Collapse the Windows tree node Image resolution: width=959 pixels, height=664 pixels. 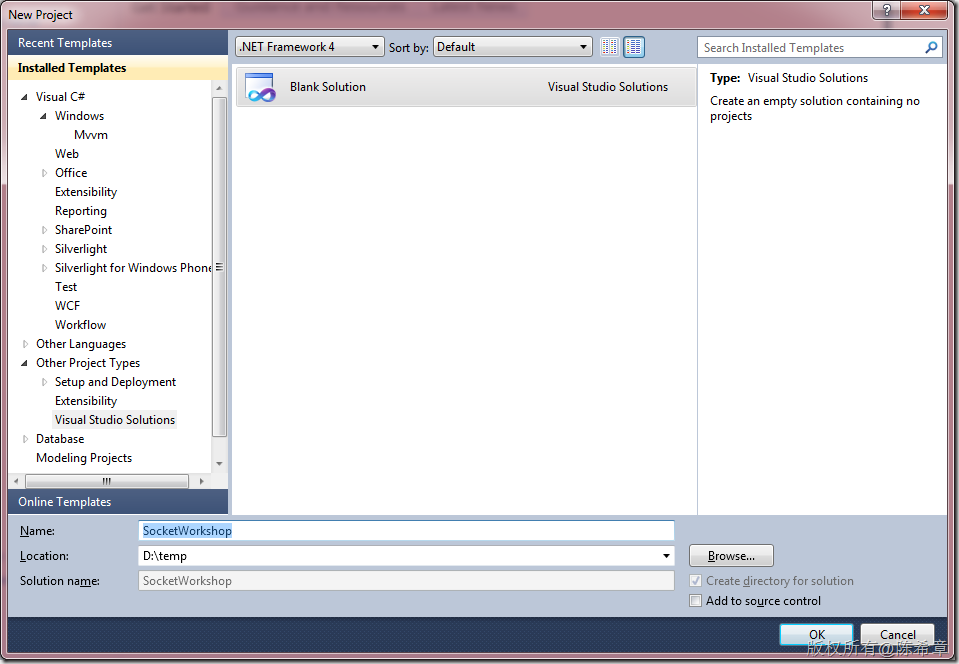(43, 116)
